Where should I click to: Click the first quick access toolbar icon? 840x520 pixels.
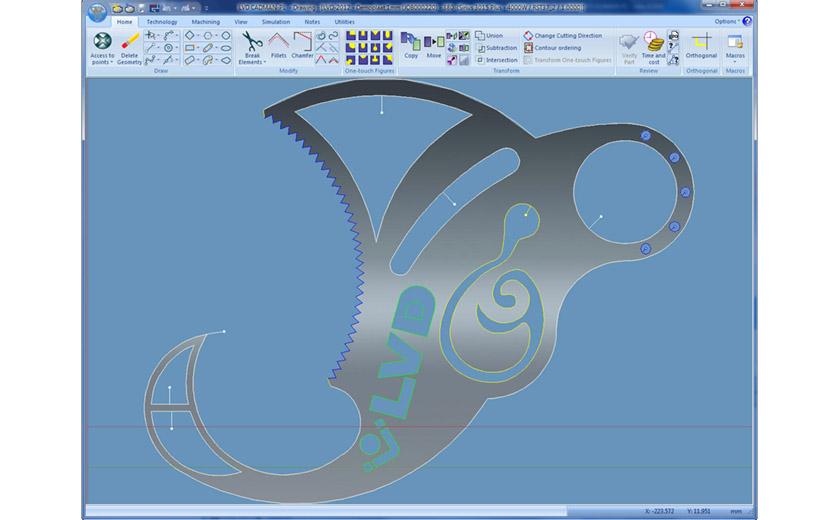coord(117,8)
